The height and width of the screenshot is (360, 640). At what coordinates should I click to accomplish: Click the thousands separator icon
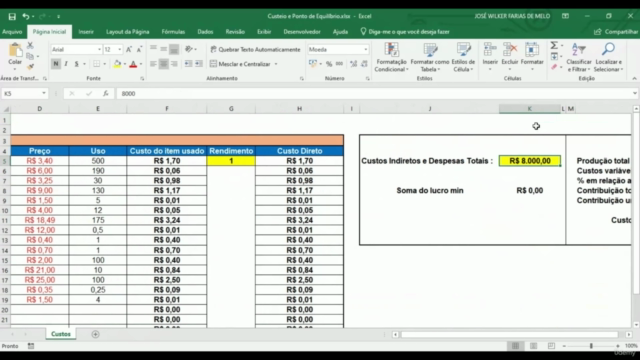[x=340, y=64]
